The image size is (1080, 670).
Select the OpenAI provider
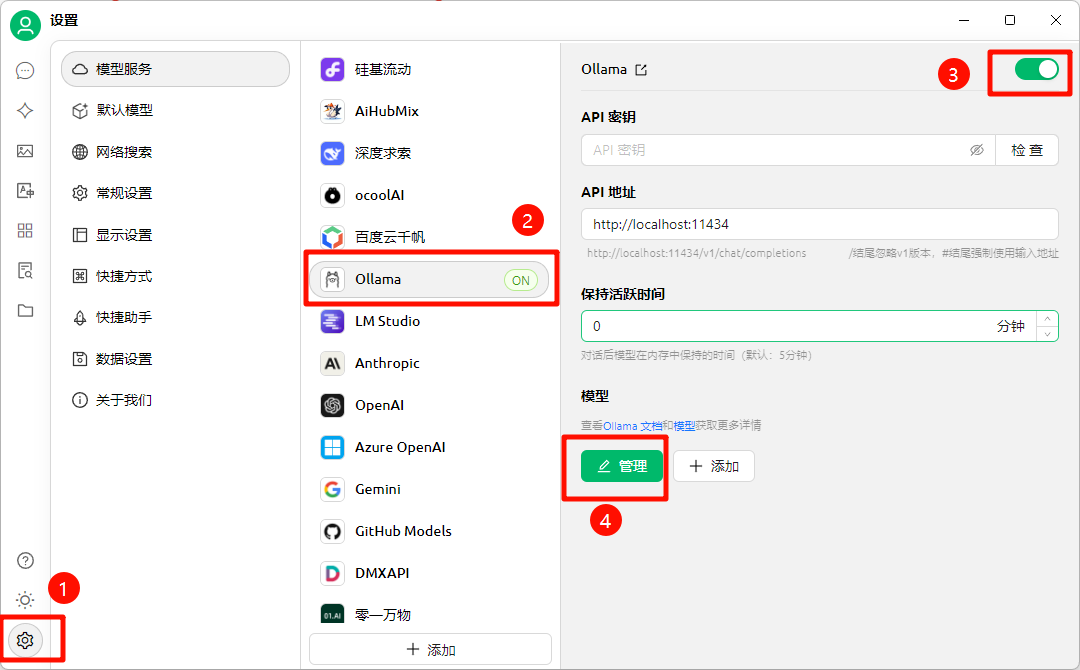pyautogui.click(x=429, y=406)
